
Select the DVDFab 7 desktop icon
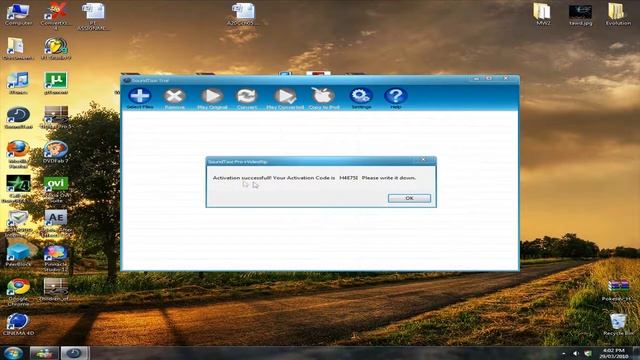56,152
